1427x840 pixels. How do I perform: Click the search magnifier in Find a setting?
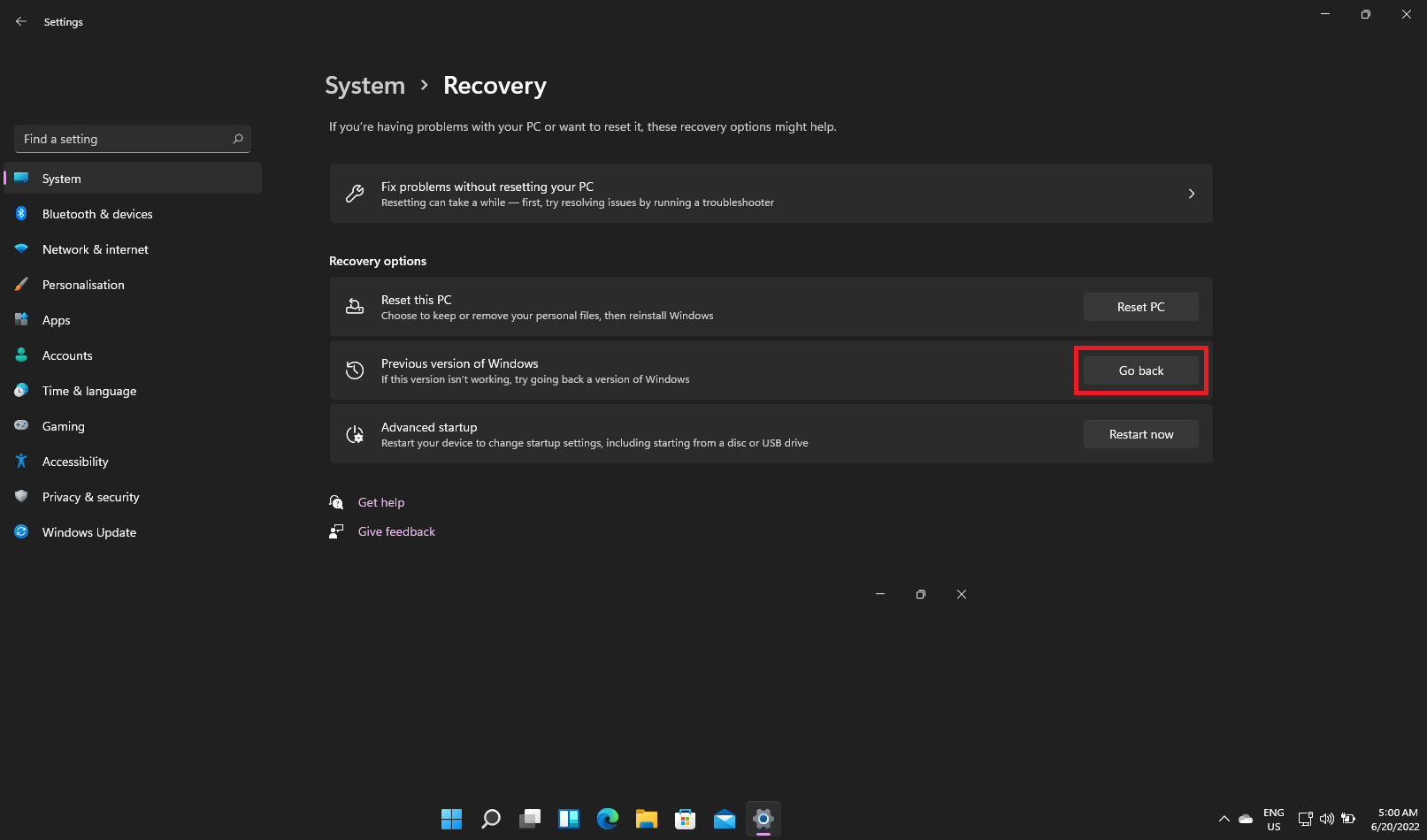[238, 139]
